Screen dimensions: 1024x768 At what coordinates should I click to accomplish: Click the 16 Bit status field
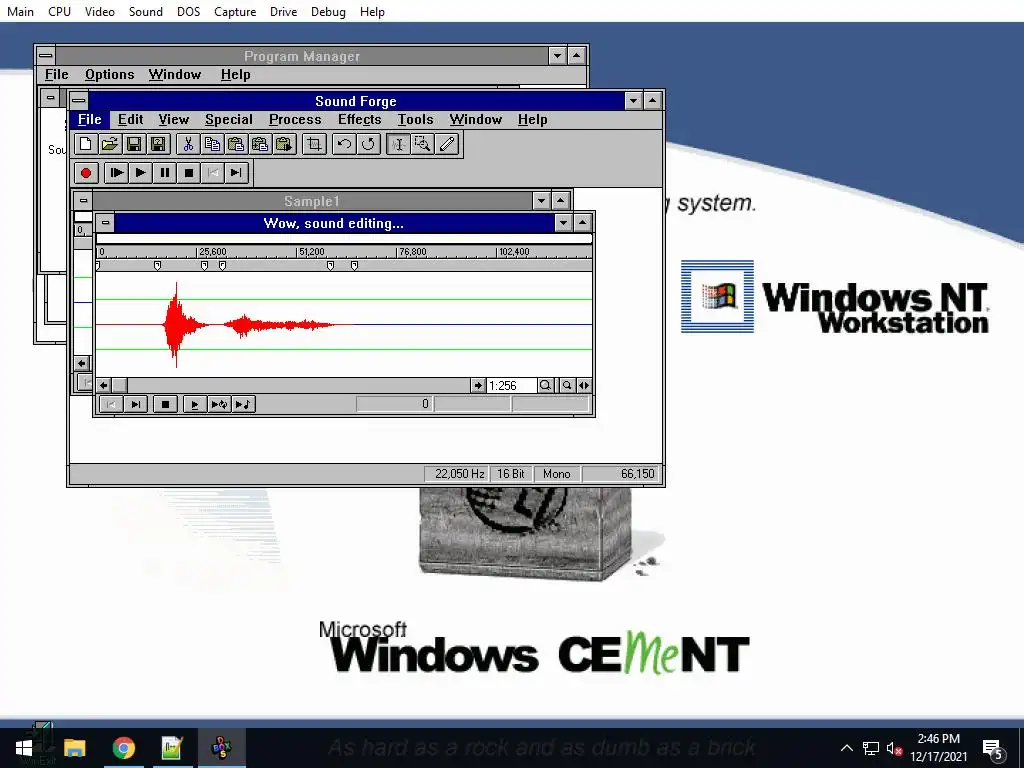pyautogui.click(x=510, y=473)
